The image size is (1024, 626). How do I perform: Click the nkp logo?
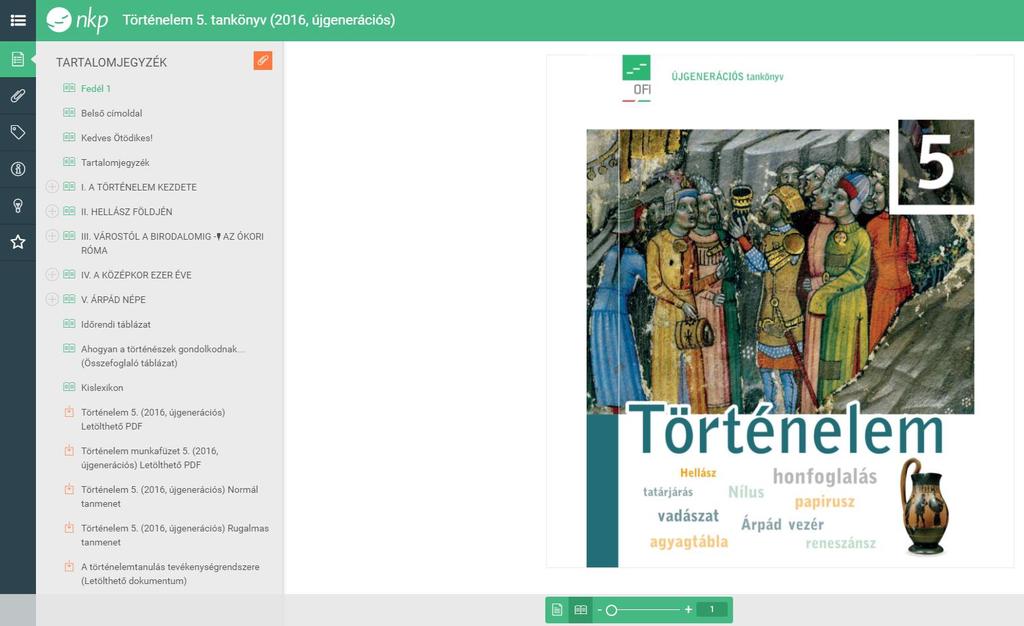pyautogui.click(x=77, y=20)
